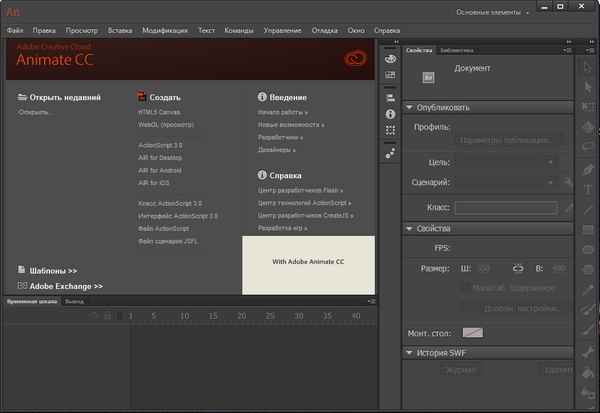Select the PolyStar hexagon tool
The width and height of the screenshot is (600, 413).
(588, 269)
